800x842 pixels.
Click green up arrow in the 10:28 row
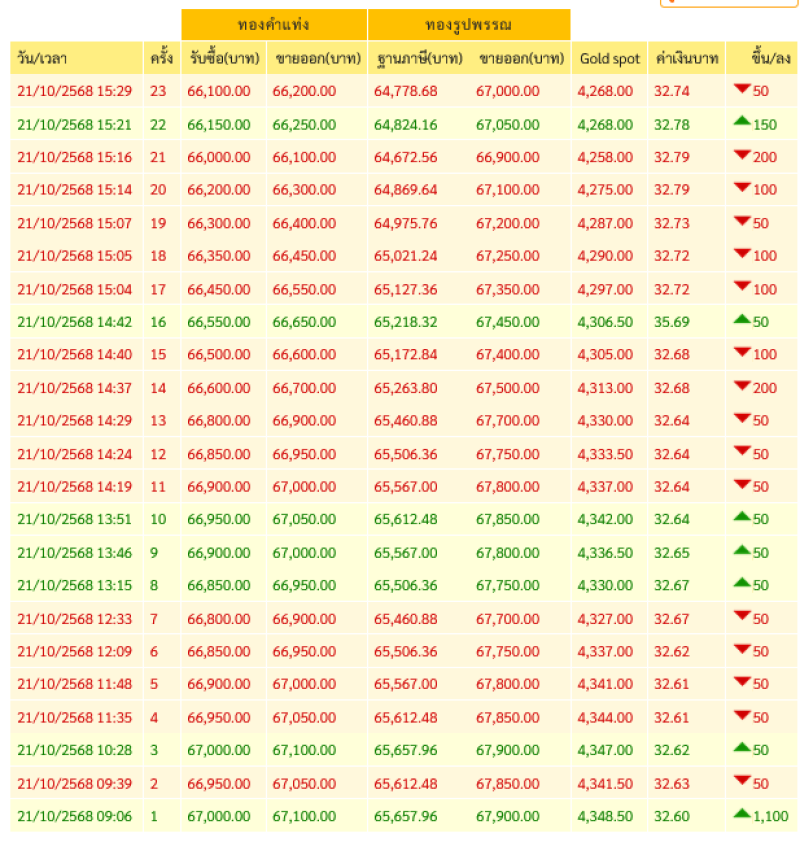[742, 748]
